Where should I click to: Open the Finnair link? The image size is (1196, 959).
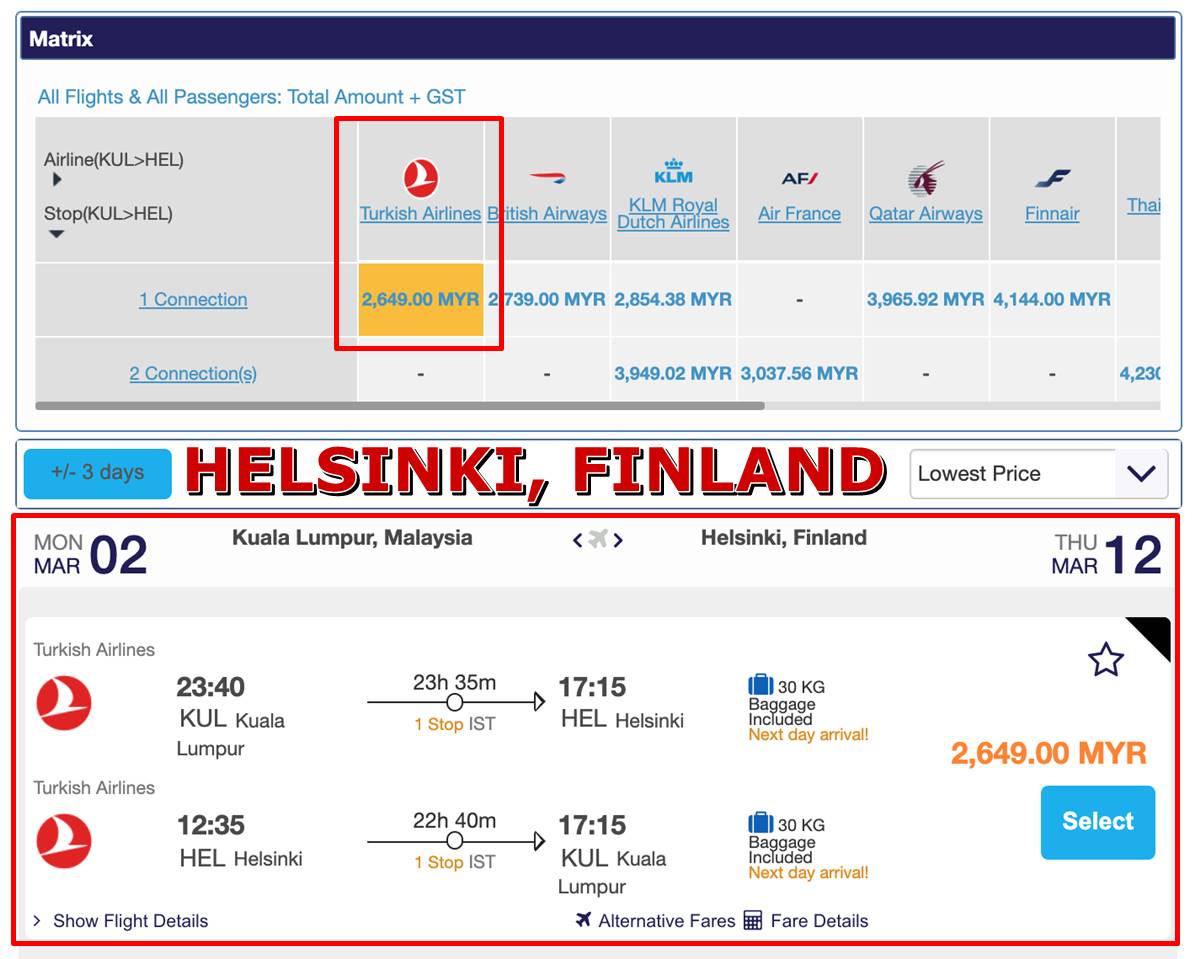[1052, 214]
